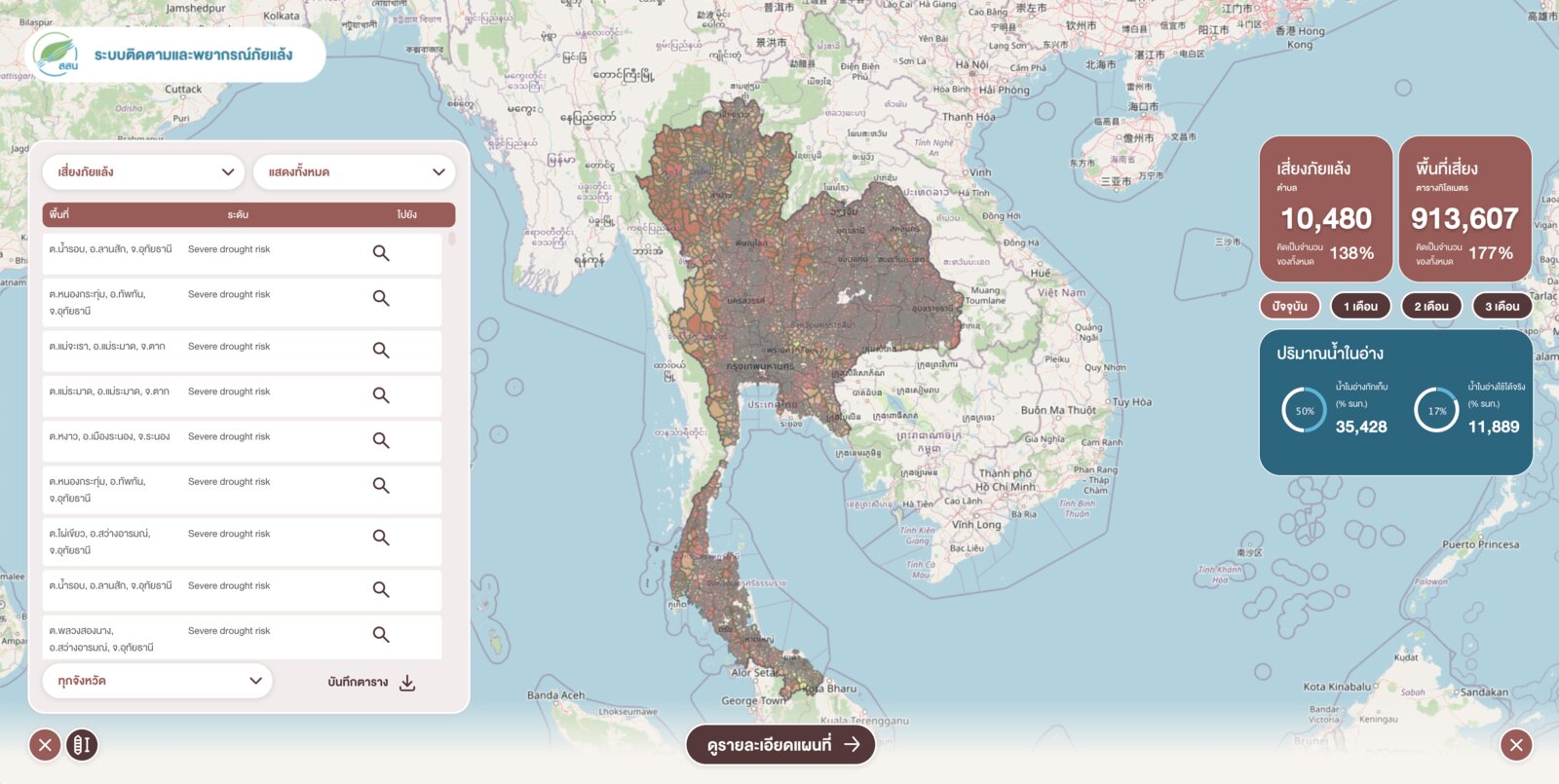Image resolution: width=1559 pixels, height=784 pixels.
Task: Locate ต.ไผ่เขียว using its magnifier icon
Action: pyautogui.click(x=381, y=538)
